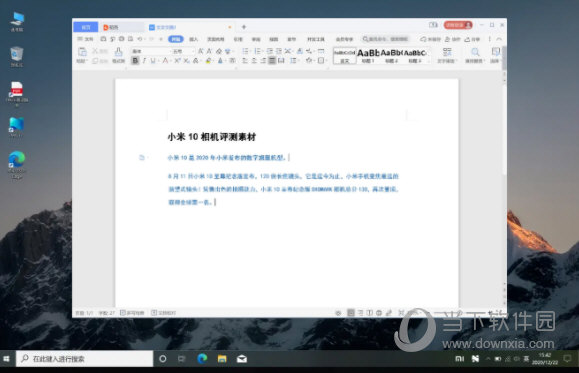Click the Share button

coord(472,39)
